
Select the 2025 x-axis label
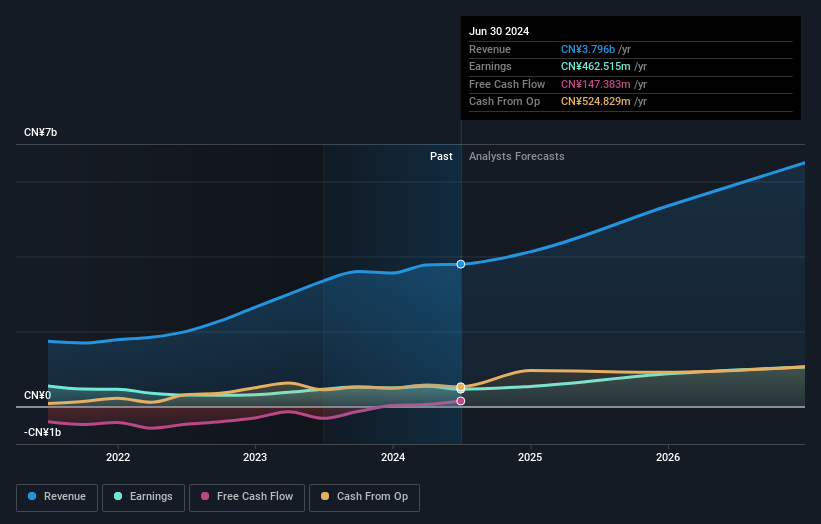[530, 457]
